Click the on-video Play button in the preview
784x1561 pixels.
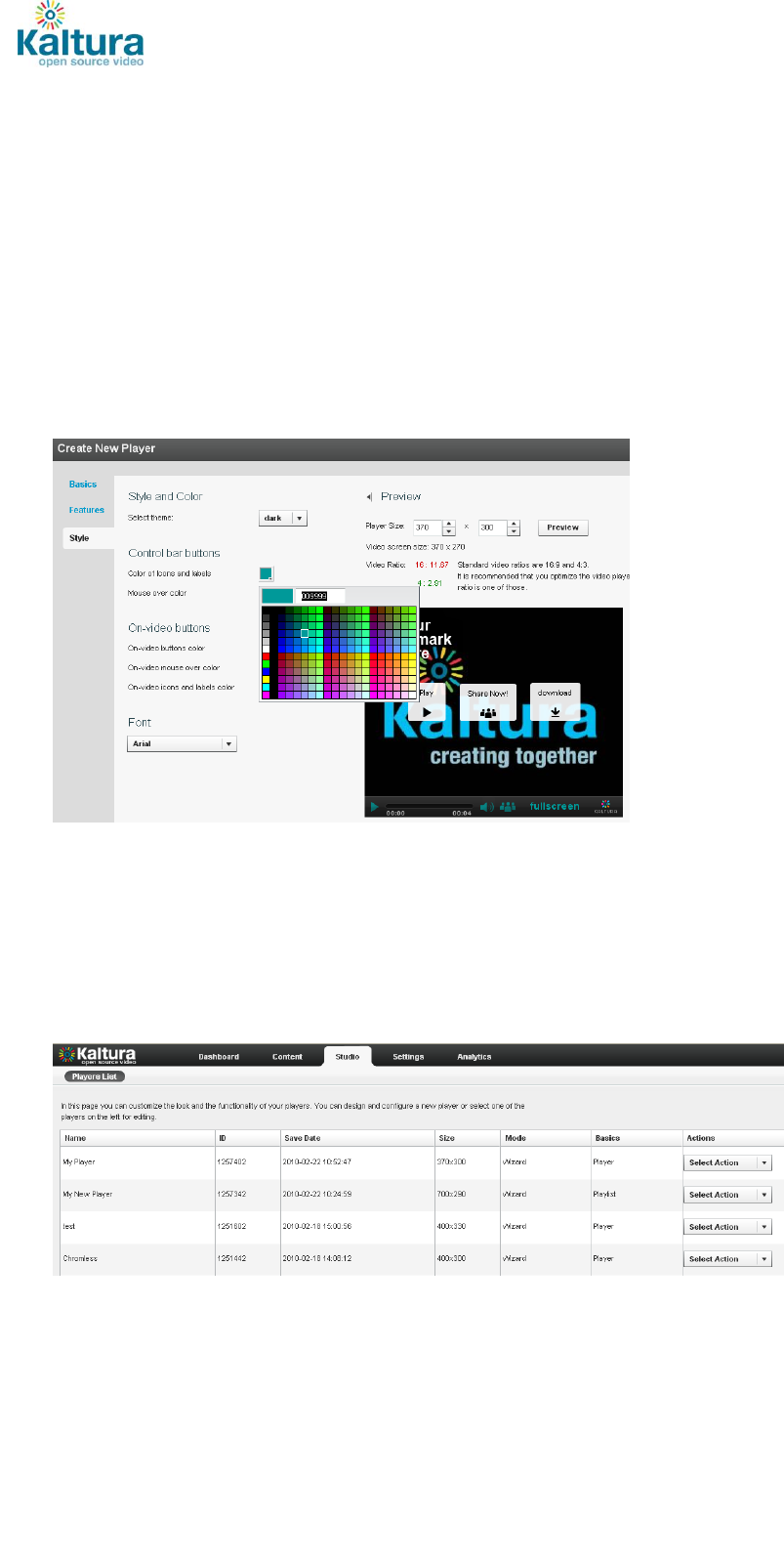[x=426, y=702]
